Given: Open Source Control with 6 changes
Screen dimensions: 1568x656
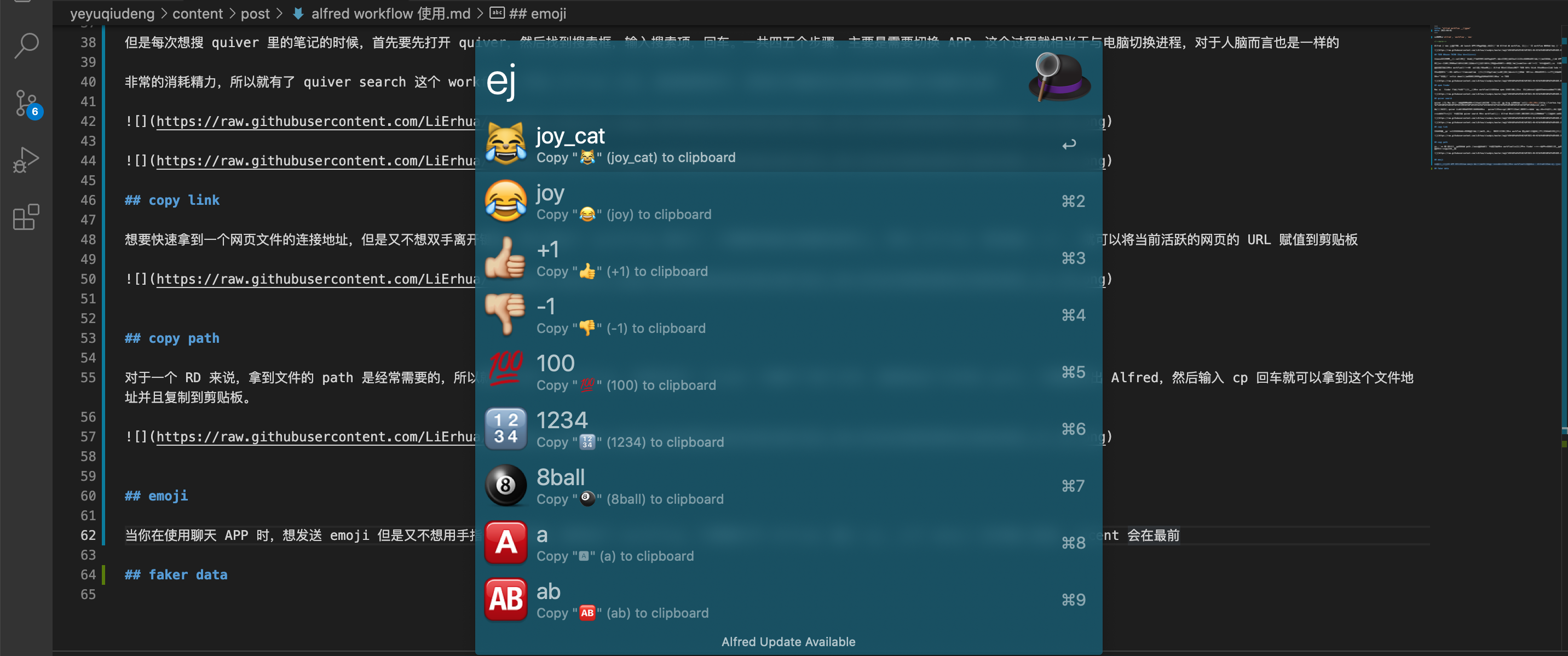Looking at the screenshot, I should coord(27,103).
